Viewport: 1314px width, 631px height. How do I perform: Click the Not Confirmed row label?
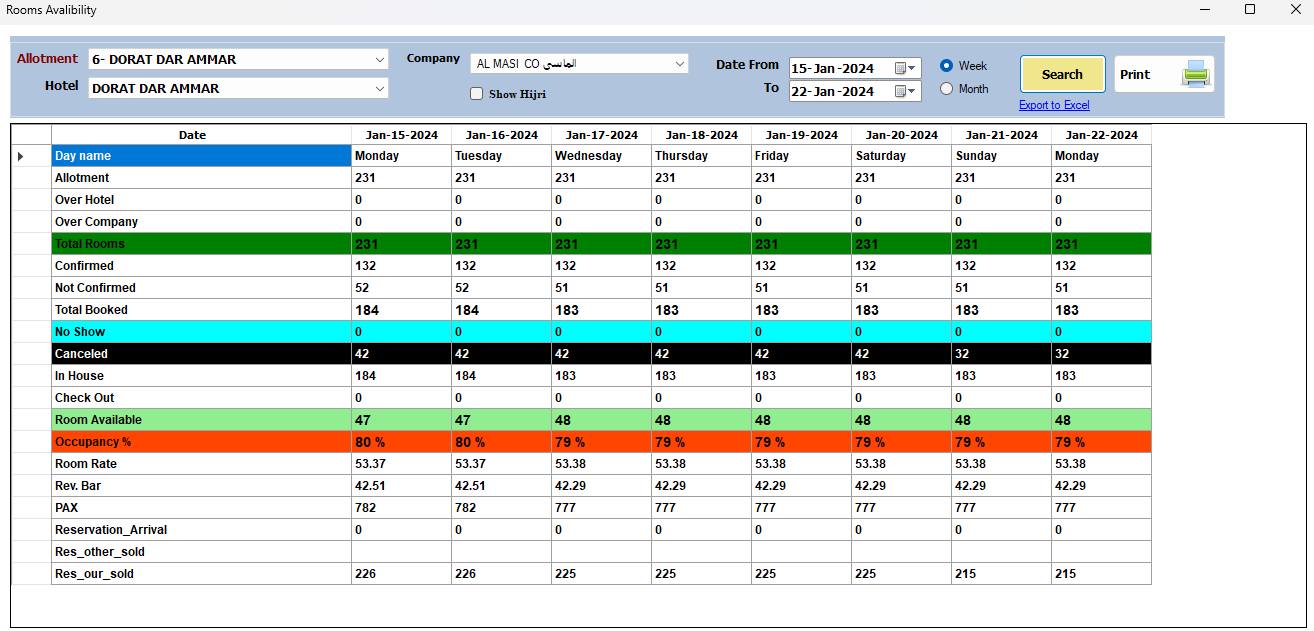pyautogui.click(x=201, y=288)
